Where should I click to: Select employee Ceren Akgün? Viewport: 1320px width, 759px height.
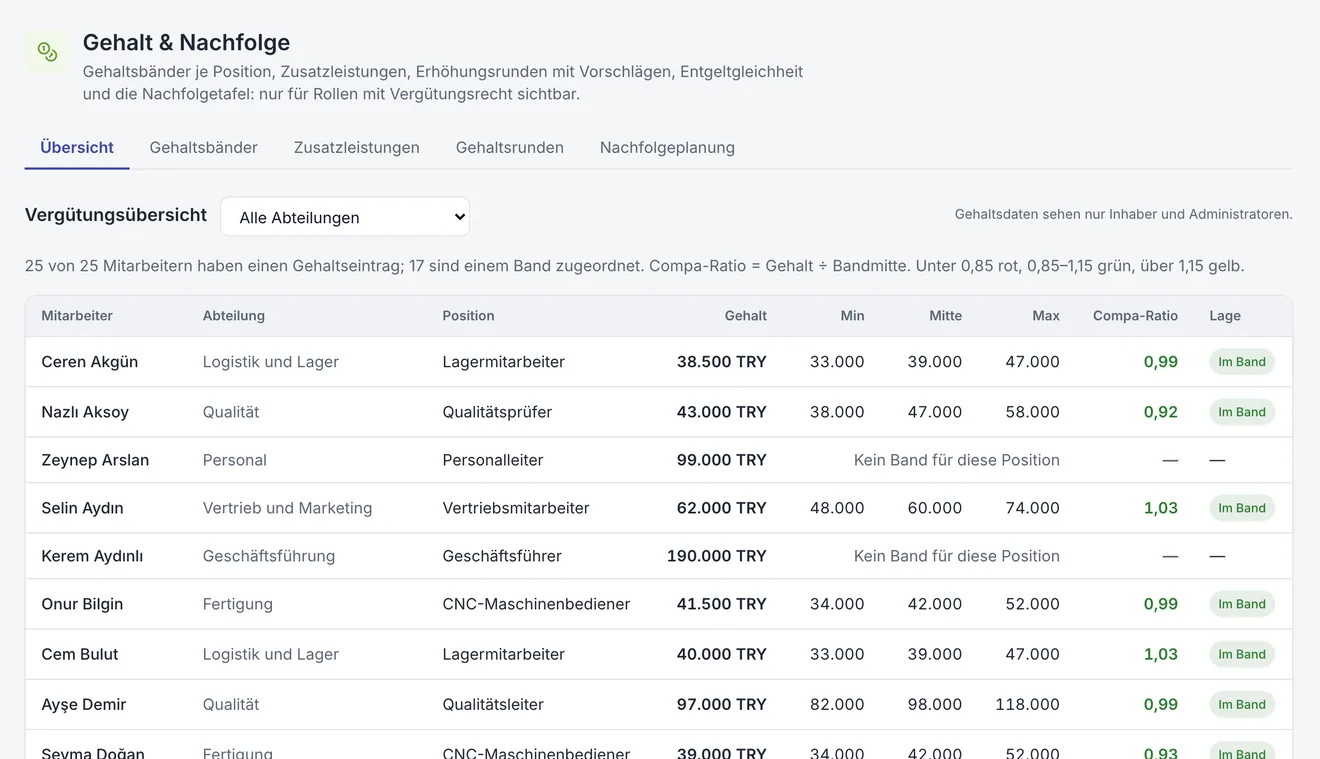click(x=90, y=362)
